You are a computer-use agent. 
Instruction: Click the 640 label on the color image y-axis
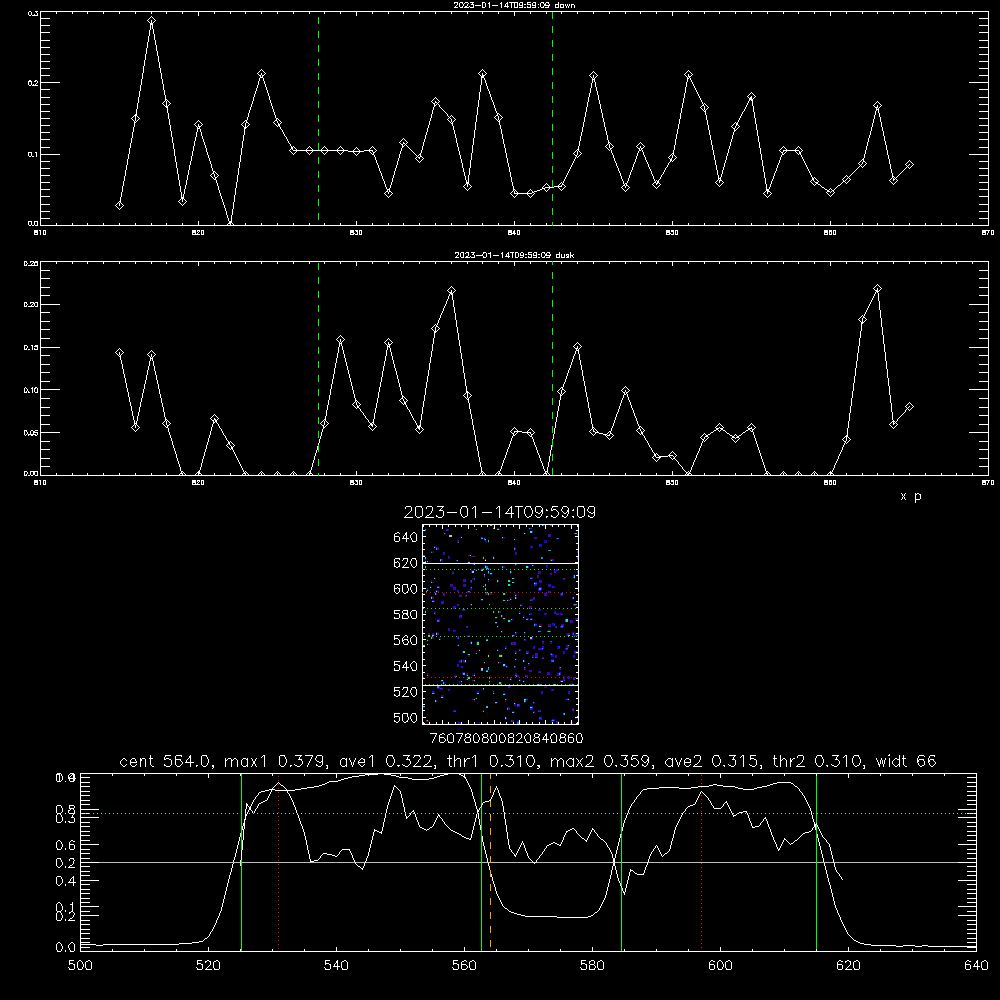click(x=406, y=538)
